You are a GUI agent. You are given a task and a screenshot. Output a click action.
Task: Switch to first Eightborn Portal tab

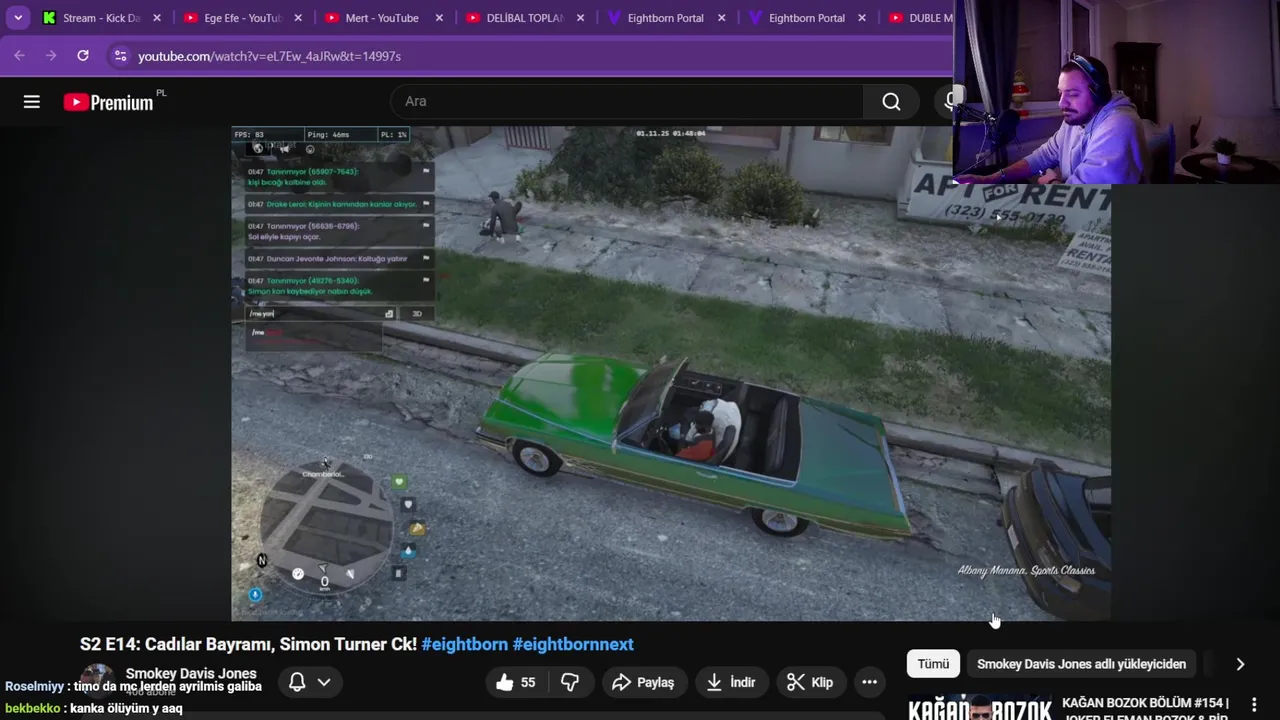[666, 18]
